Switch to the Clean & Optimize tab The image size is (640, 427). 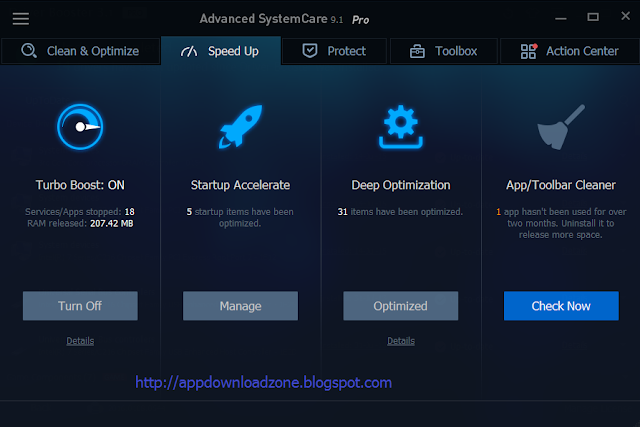tap(80, 51)
